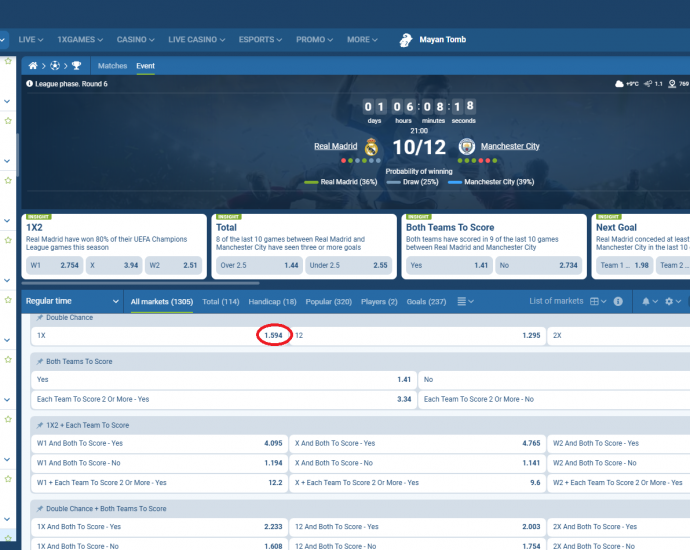Image resolution: width=690 pixels, height=550 pixels.
Task: Select 12 And Both To Score - Yes
Action: point(418,527)
